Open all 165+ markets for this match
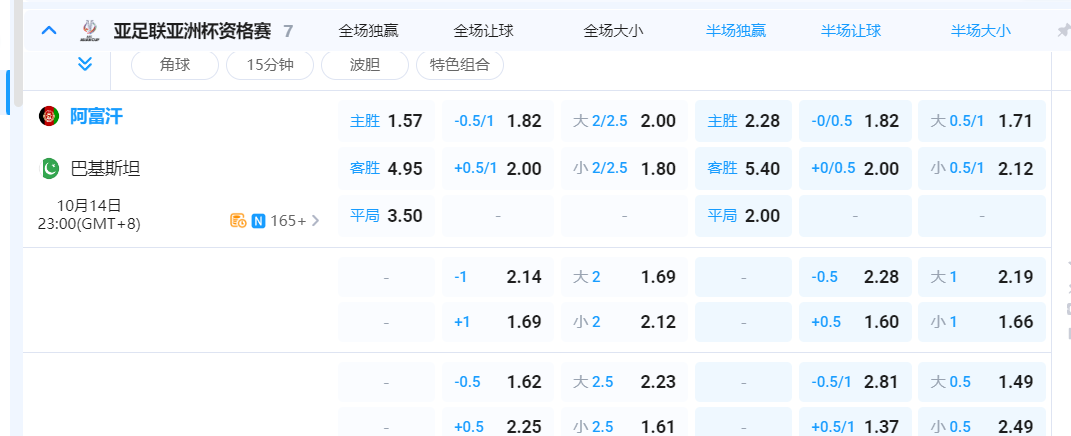Viewport: 1071px width, 436px height. [x=295, y=220]
